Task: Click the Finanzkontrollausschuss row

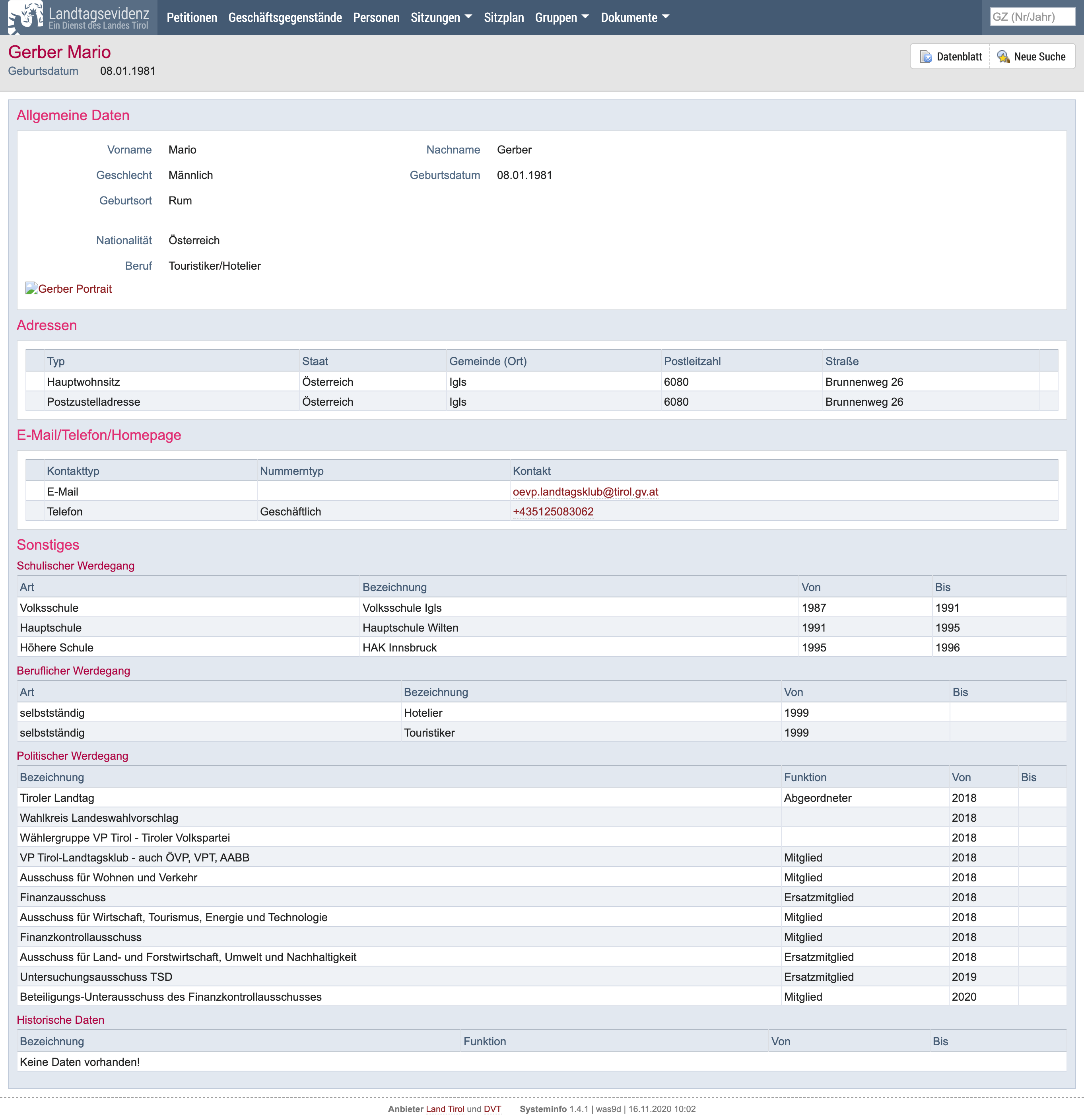Action: pyautogui.click(x=542, y=938)
